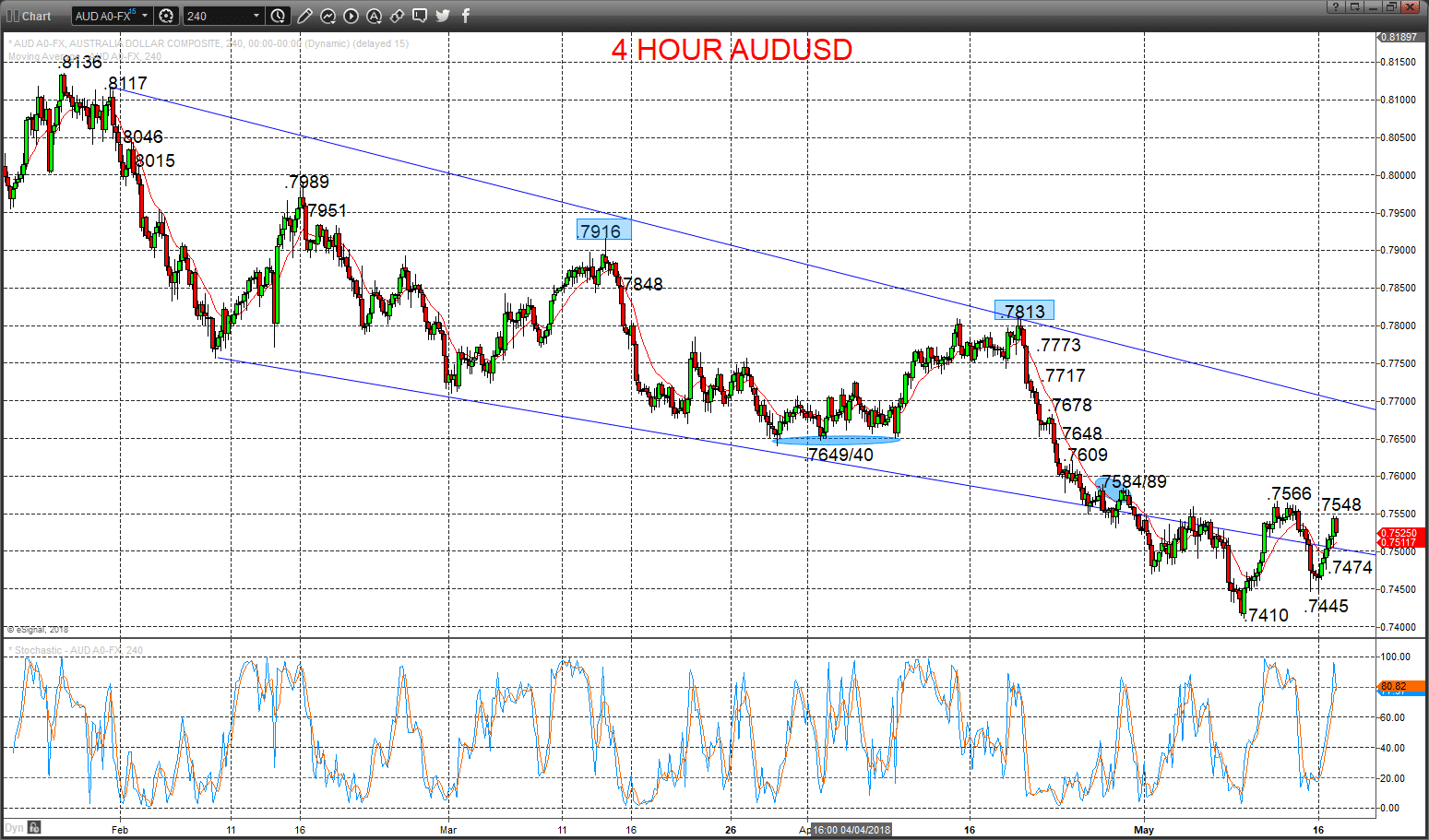Click the .7548 price annotation

1340,504
